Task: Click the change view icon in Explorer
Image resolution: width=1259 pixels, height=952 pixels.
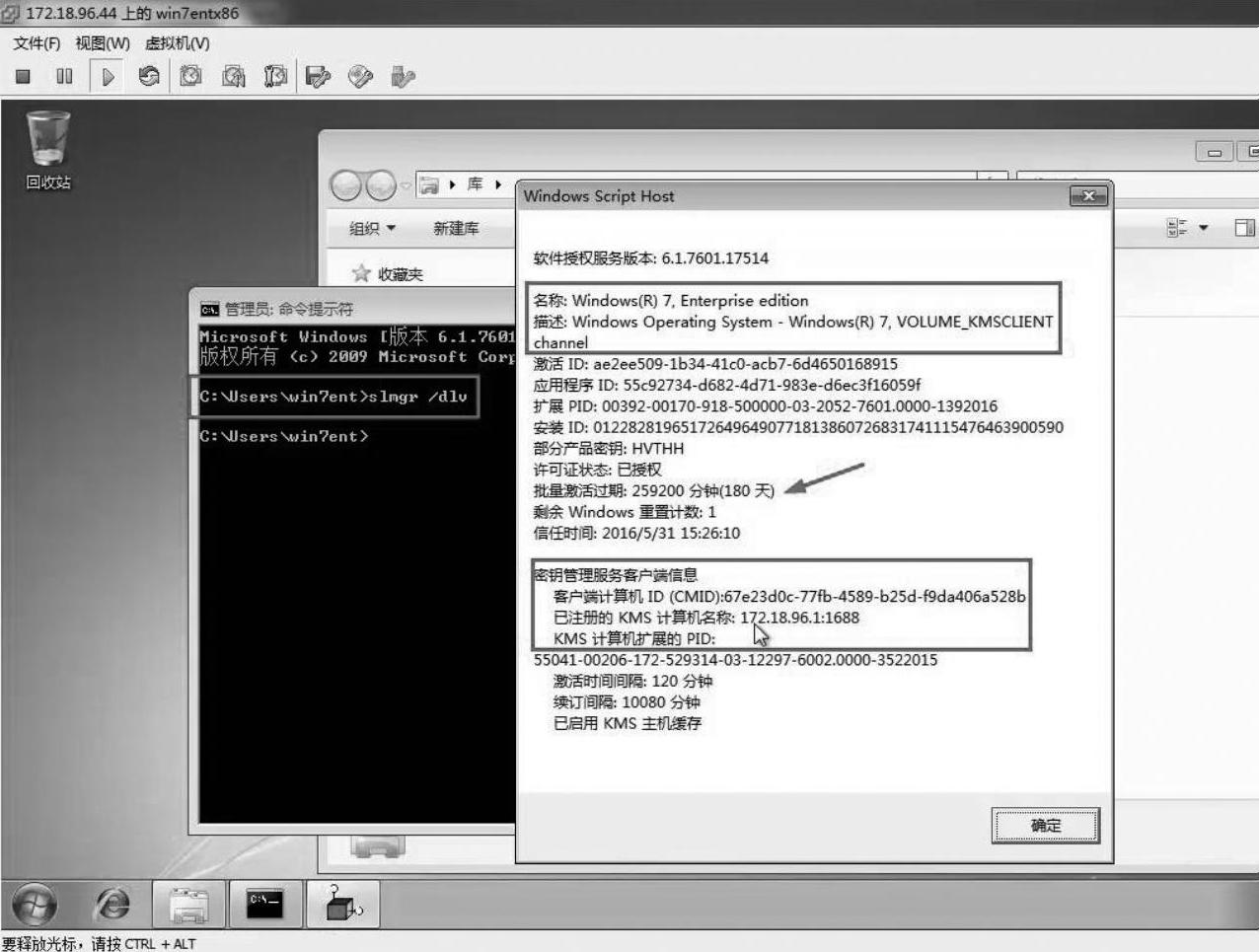Action: (1177, 228)
